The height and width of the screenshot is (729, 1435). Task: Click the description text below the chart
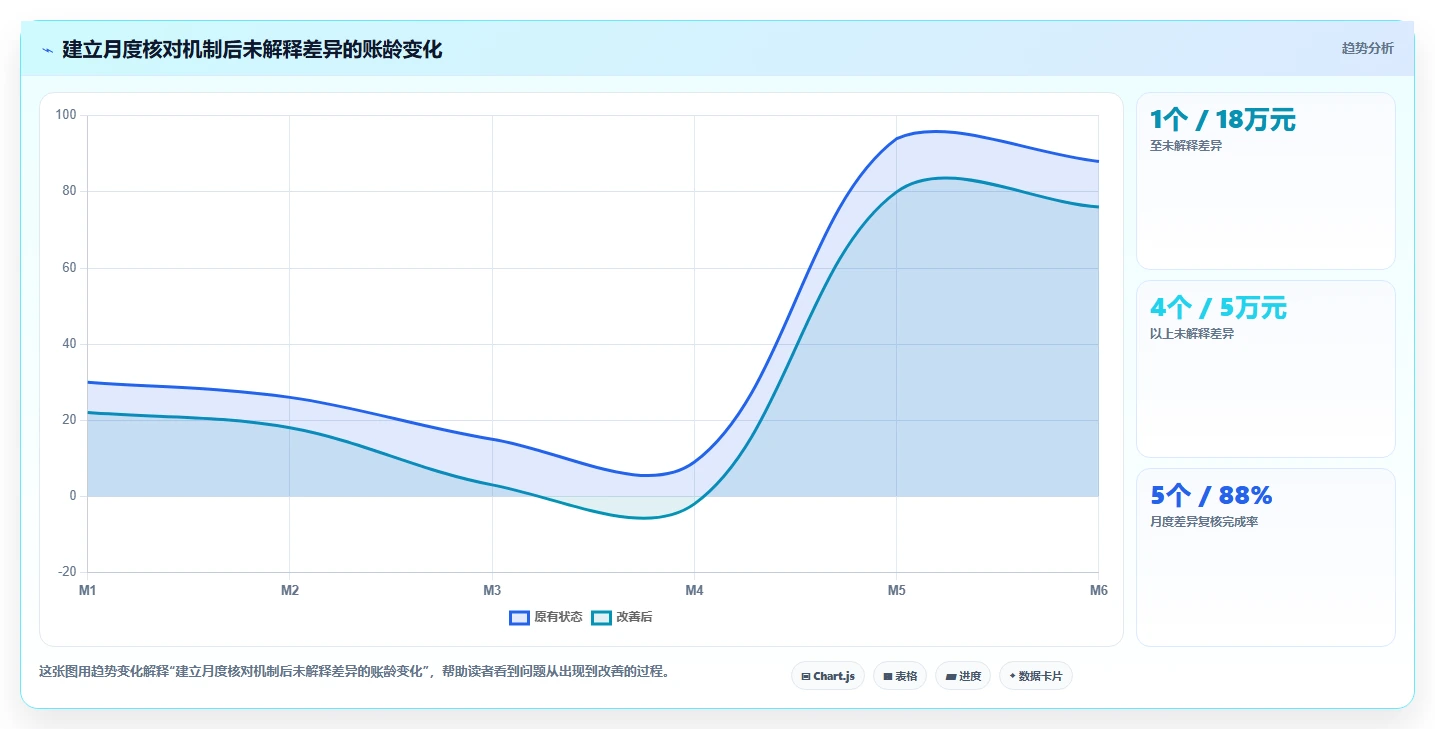pos(354,672)
